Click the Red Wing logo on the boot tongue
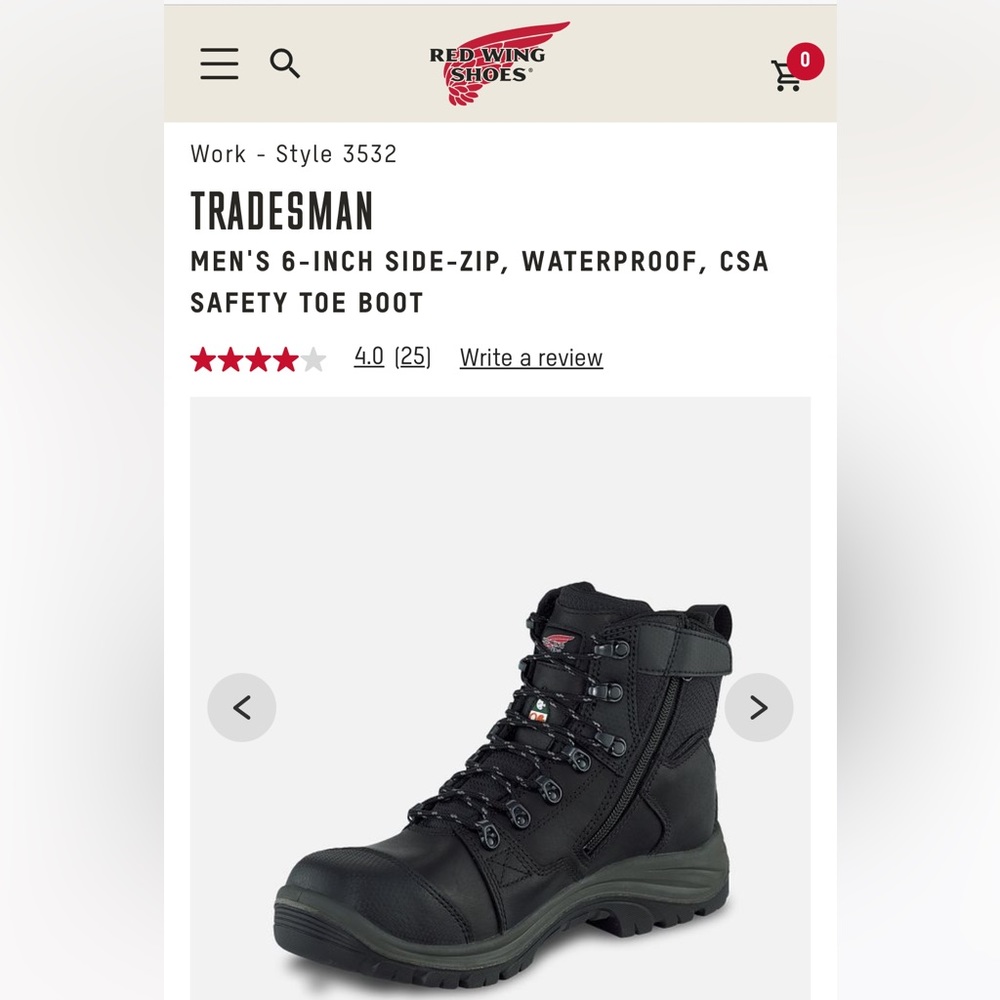Screen dimensions: 1000x1000 click(x=559, y=642)
